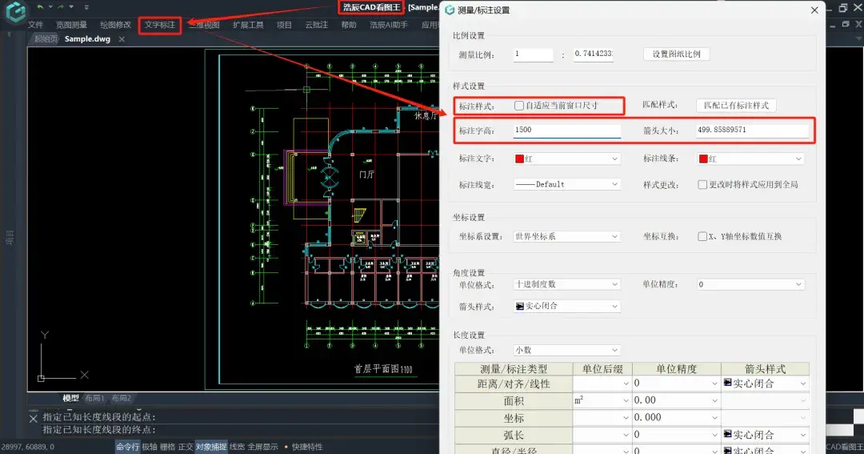Open the 浩辰AI助手 menu
The width and height of the screenshot is (864, 454).
388,25
